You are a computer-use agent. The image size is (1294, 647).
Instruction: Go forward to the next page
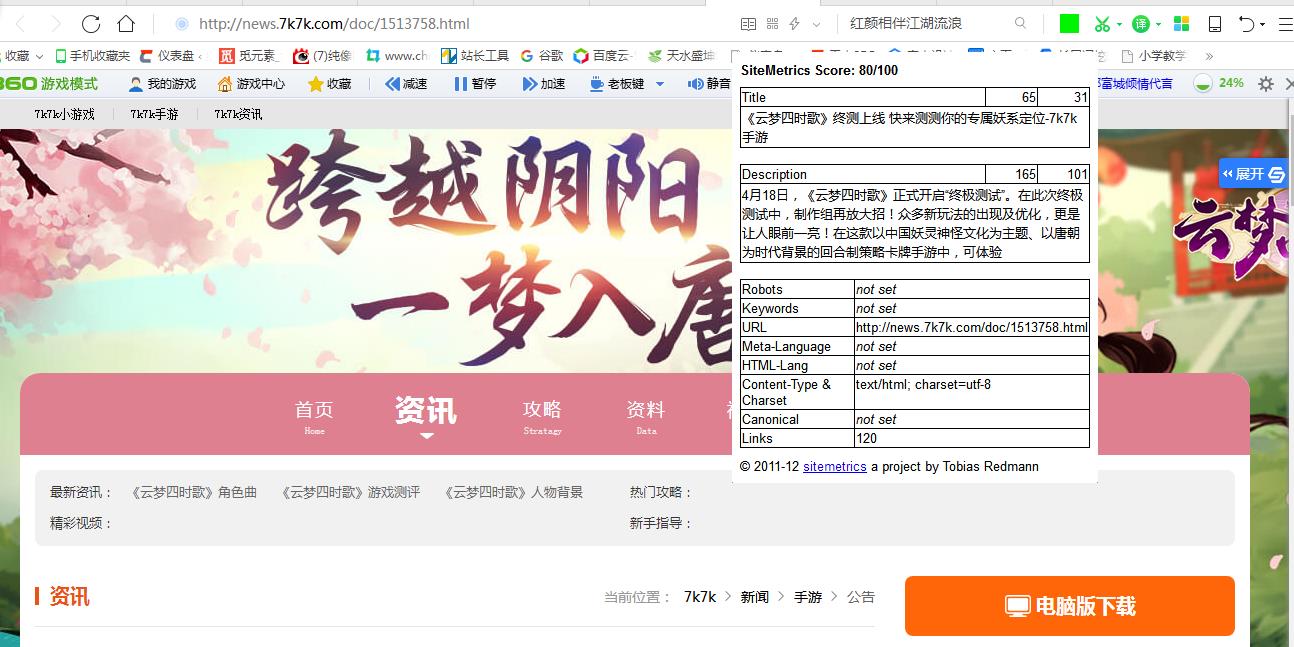pyautogui.click(x=55, y=23)
